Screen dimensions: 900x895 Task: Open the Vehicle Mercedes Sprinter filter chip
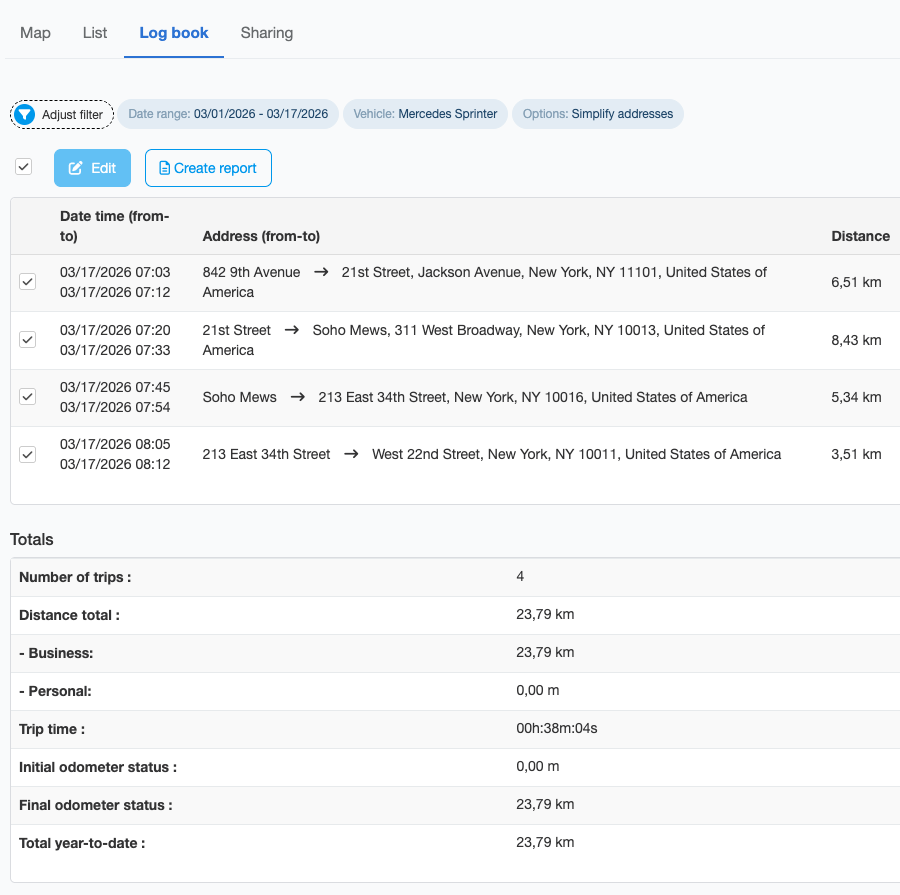pos(425,114)
